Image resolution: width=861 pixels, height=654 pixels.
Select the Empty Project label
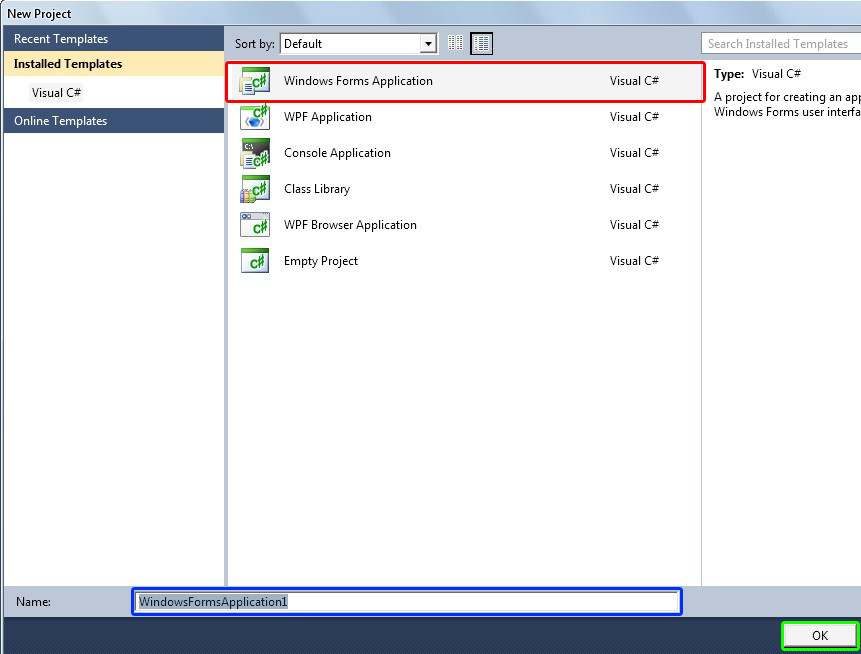pos(321,261)
